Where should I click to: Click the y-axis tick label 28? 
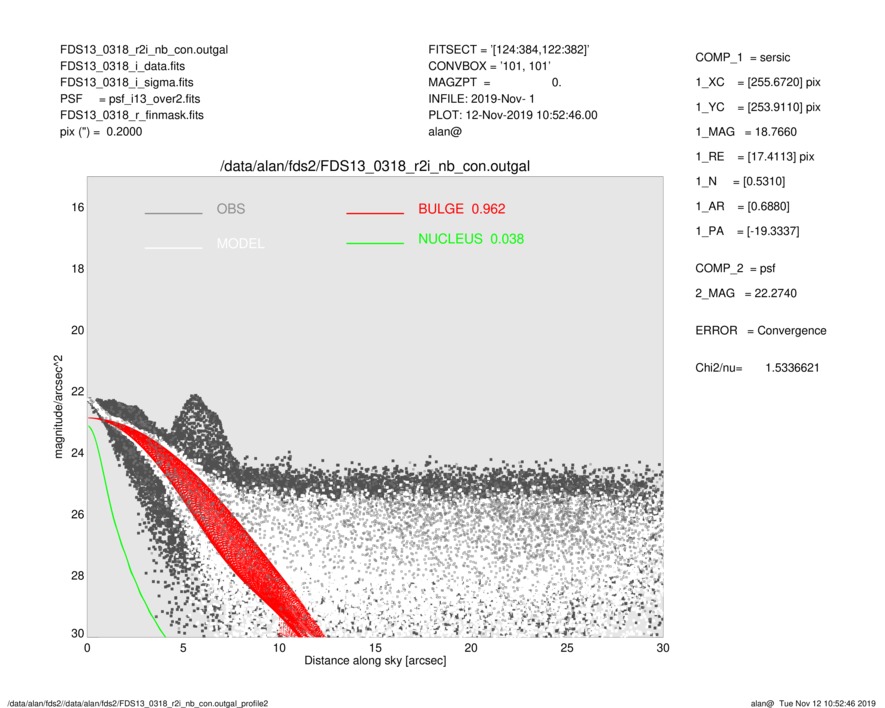(78, 576)
